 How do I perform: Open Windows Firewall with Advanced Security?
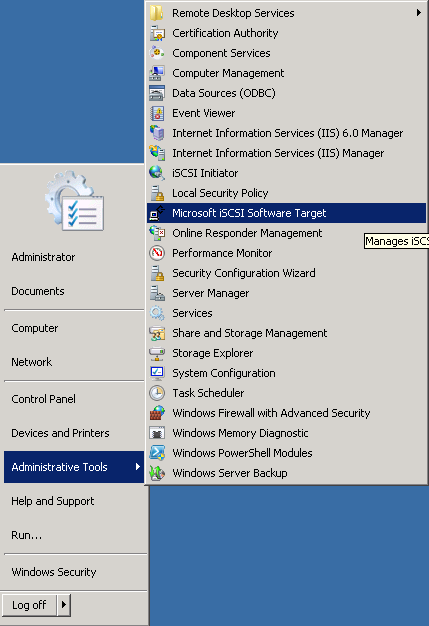[286, 413]
